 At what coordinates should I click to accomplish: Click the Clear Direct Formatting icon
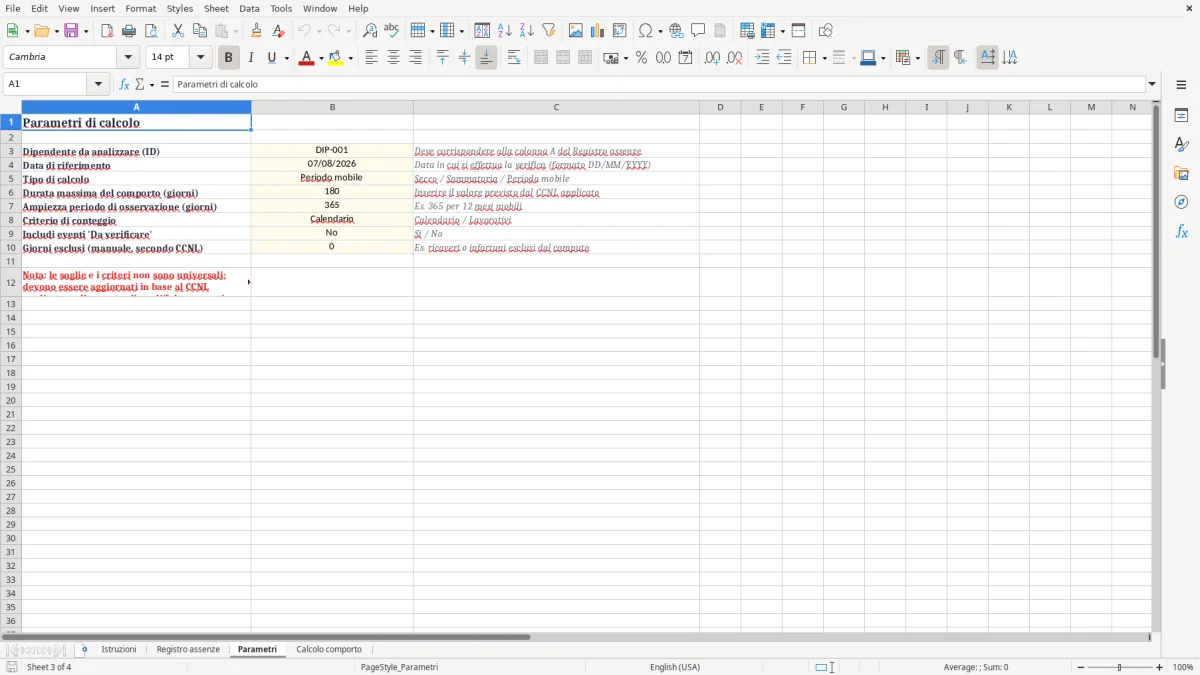[x=278, y=31]
